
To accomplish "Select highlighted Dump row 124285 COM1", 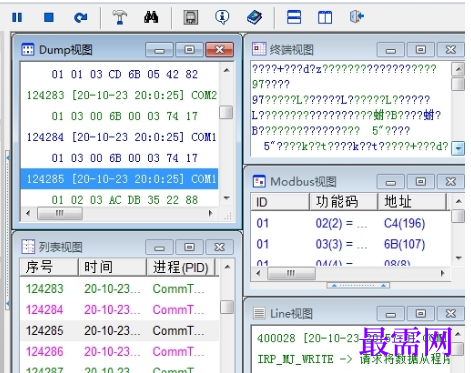I will click(119, 179).
